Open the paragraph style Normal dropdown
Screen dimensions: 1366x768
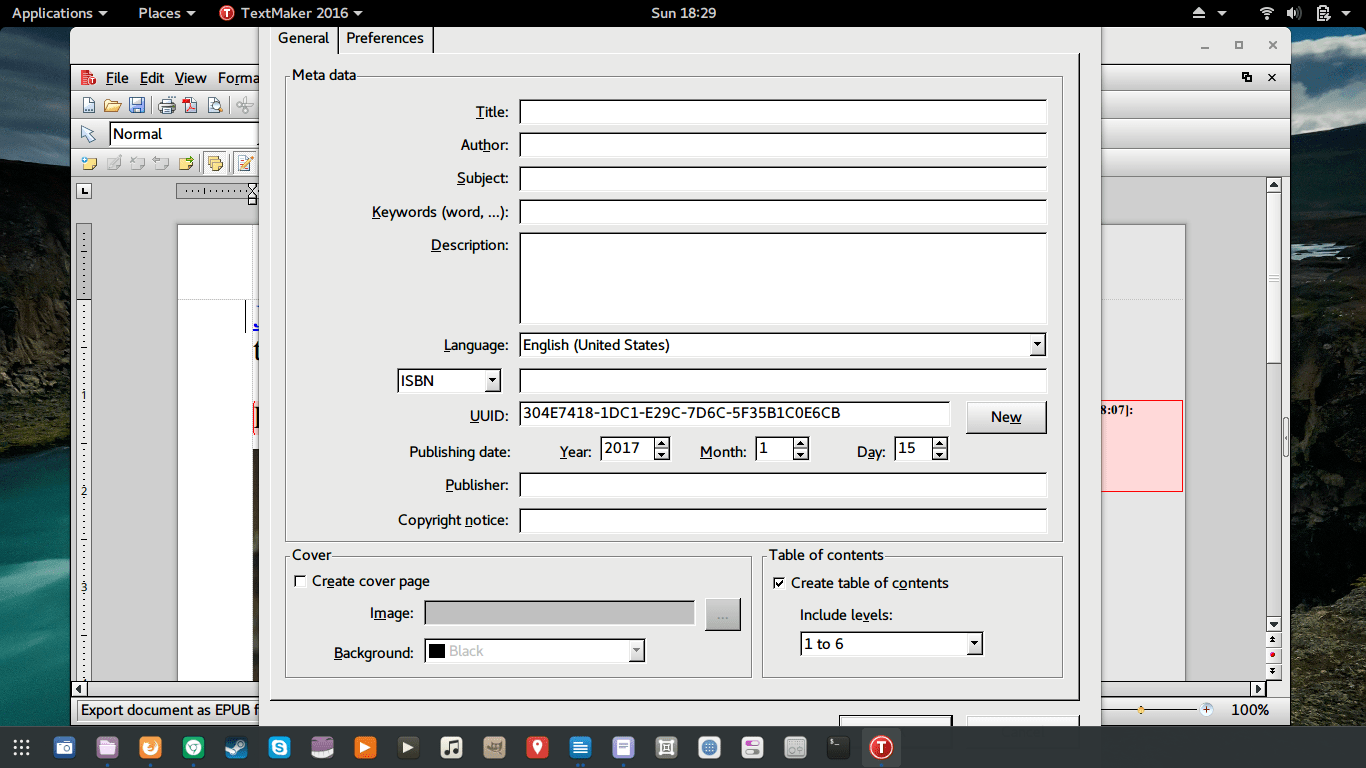pyautogui.click(x=185, y=134)
